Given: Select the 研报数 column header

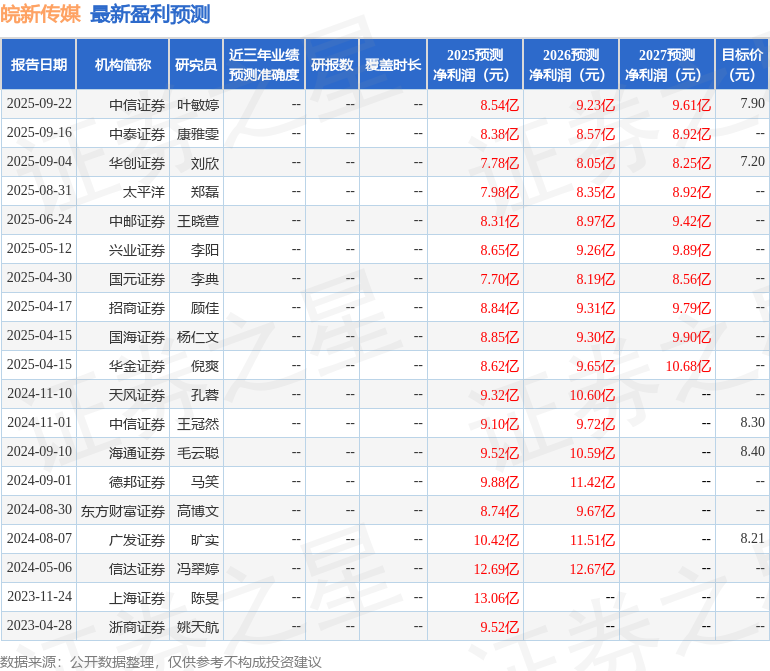Looking at the screenshot, I should [x=332, y=64].
